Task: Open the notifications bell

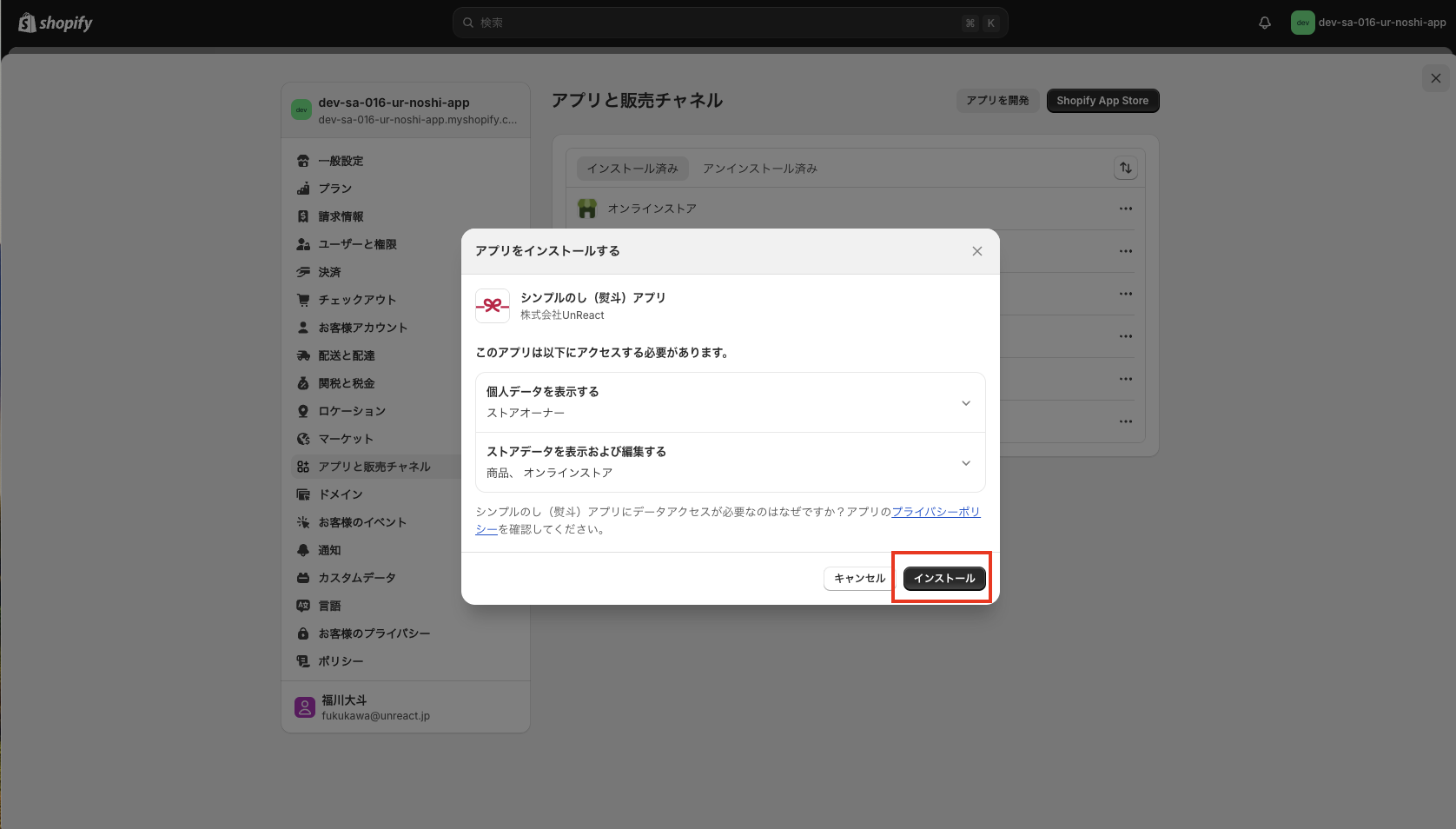Action: tap(1265, 23)
